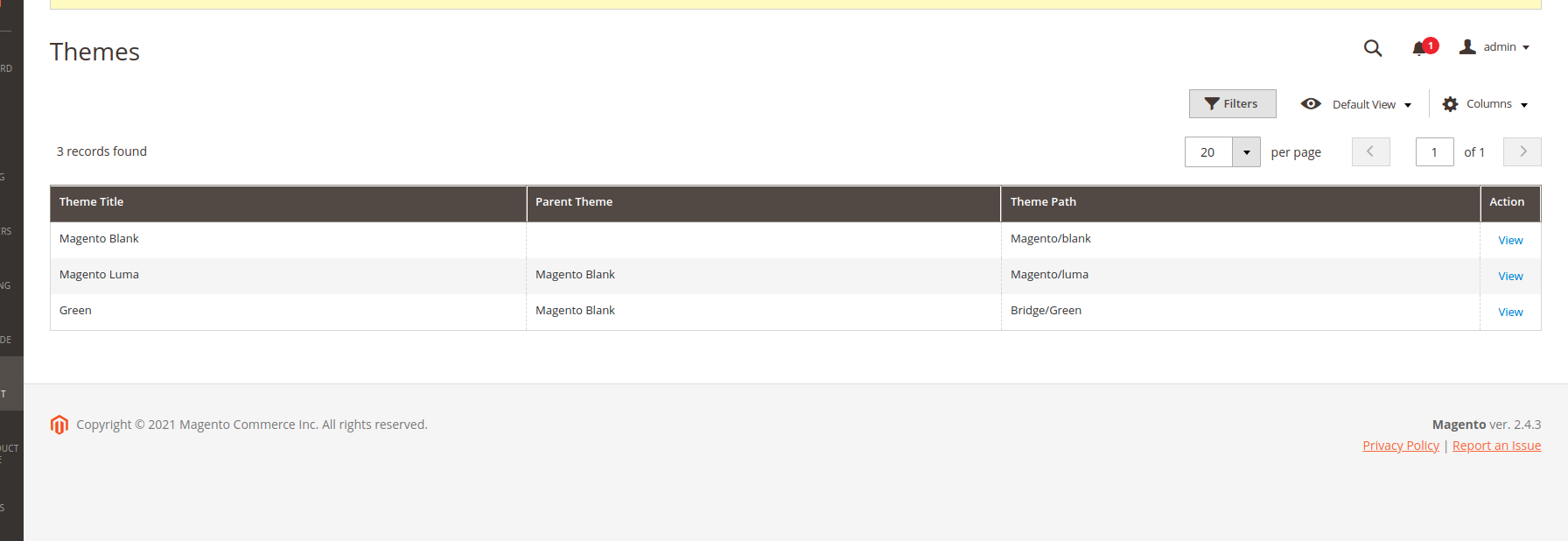View the Magento Luma theme
This screenshot has width=1568, height=541.
1510,277
